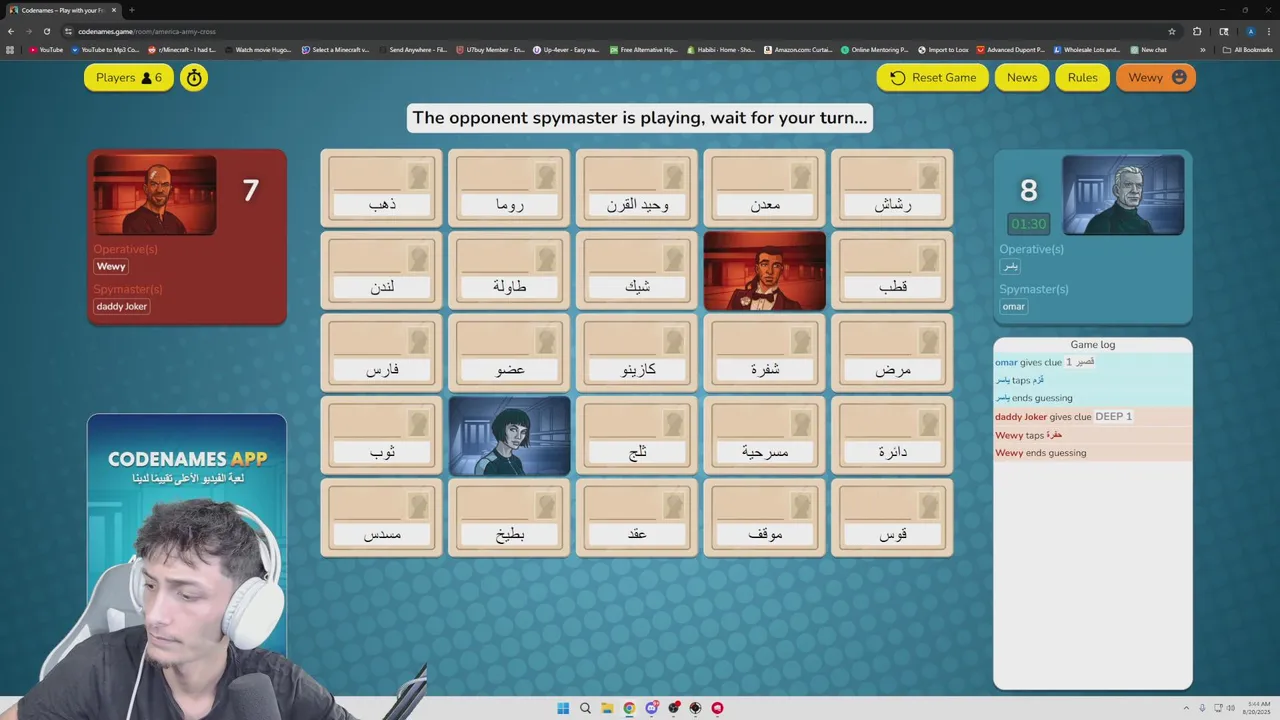
Task: Open the YouTube to Mp3 bookmark
Action: coord(105,49)
